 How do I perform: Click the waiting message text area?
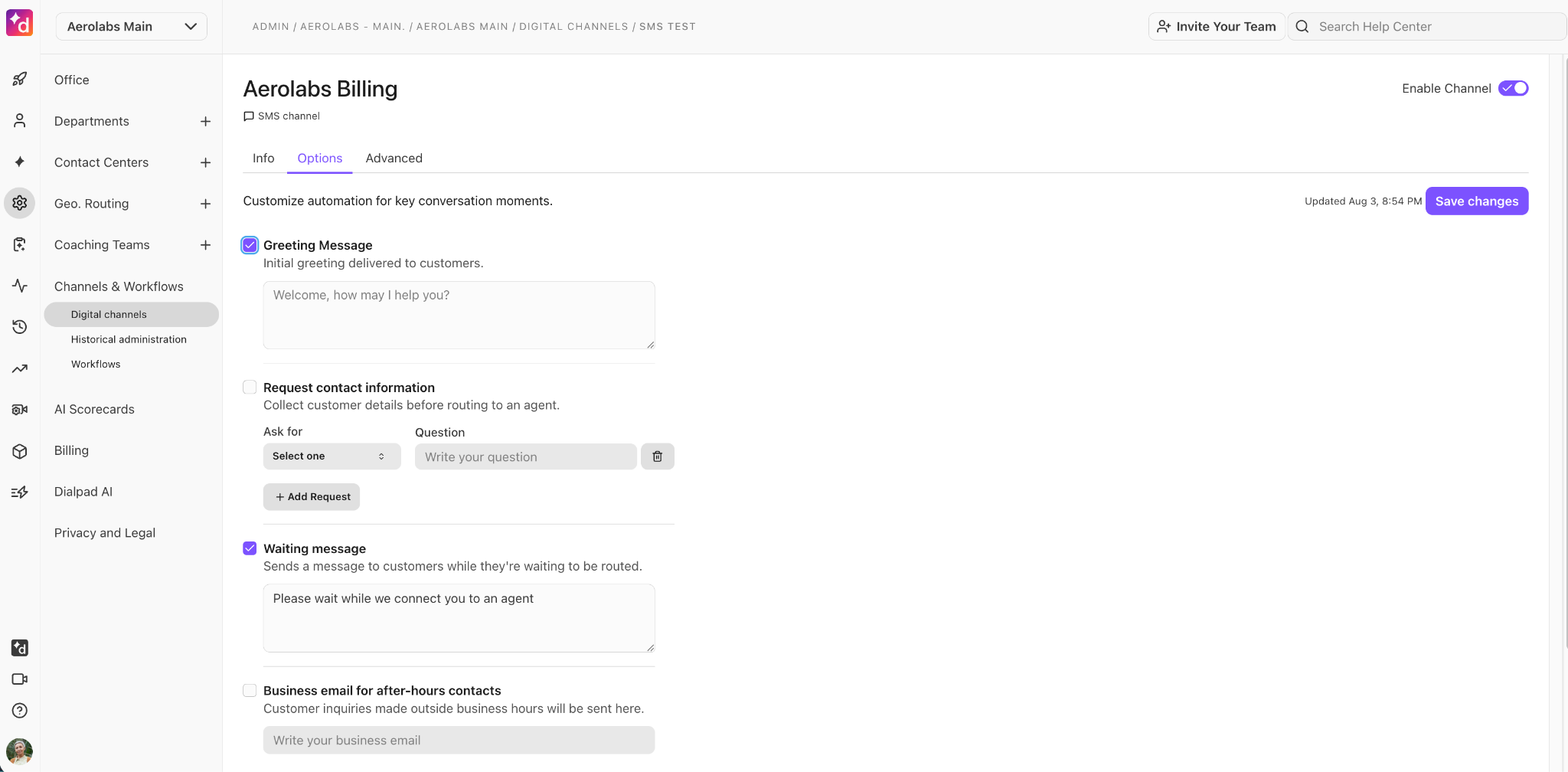click(x=459, y=619)
